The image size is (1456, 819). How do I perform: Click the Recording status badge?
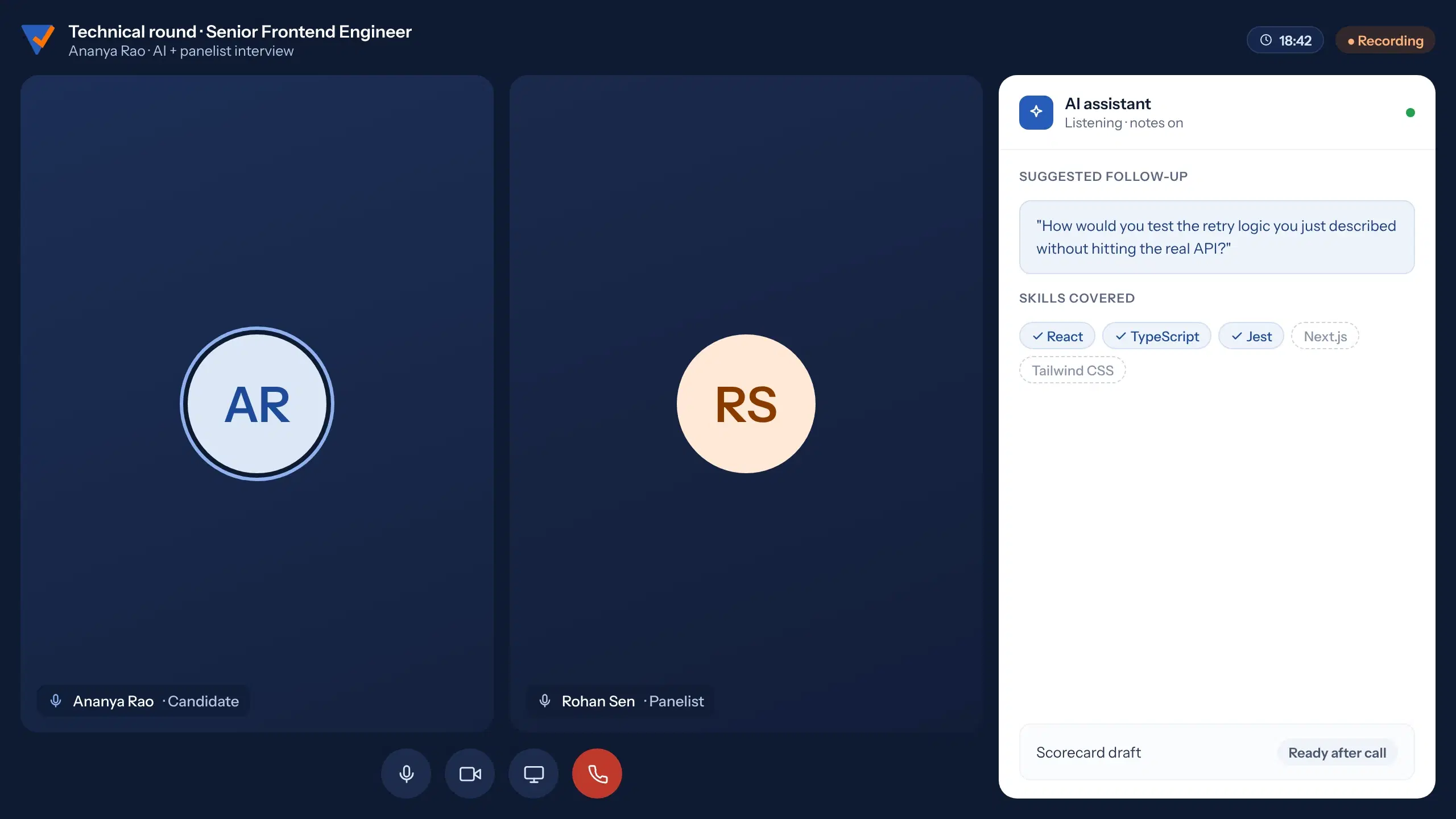[1385, 40]
